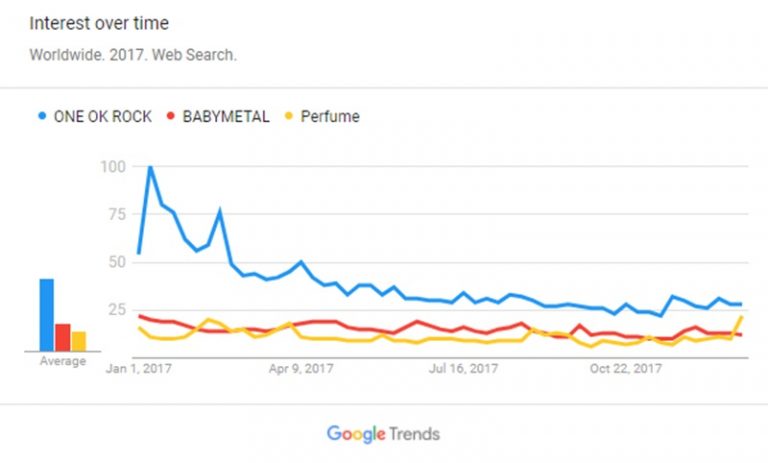The image size is (768, 463).
Task: Click the Google Trends logo
Action: (383, 434)
